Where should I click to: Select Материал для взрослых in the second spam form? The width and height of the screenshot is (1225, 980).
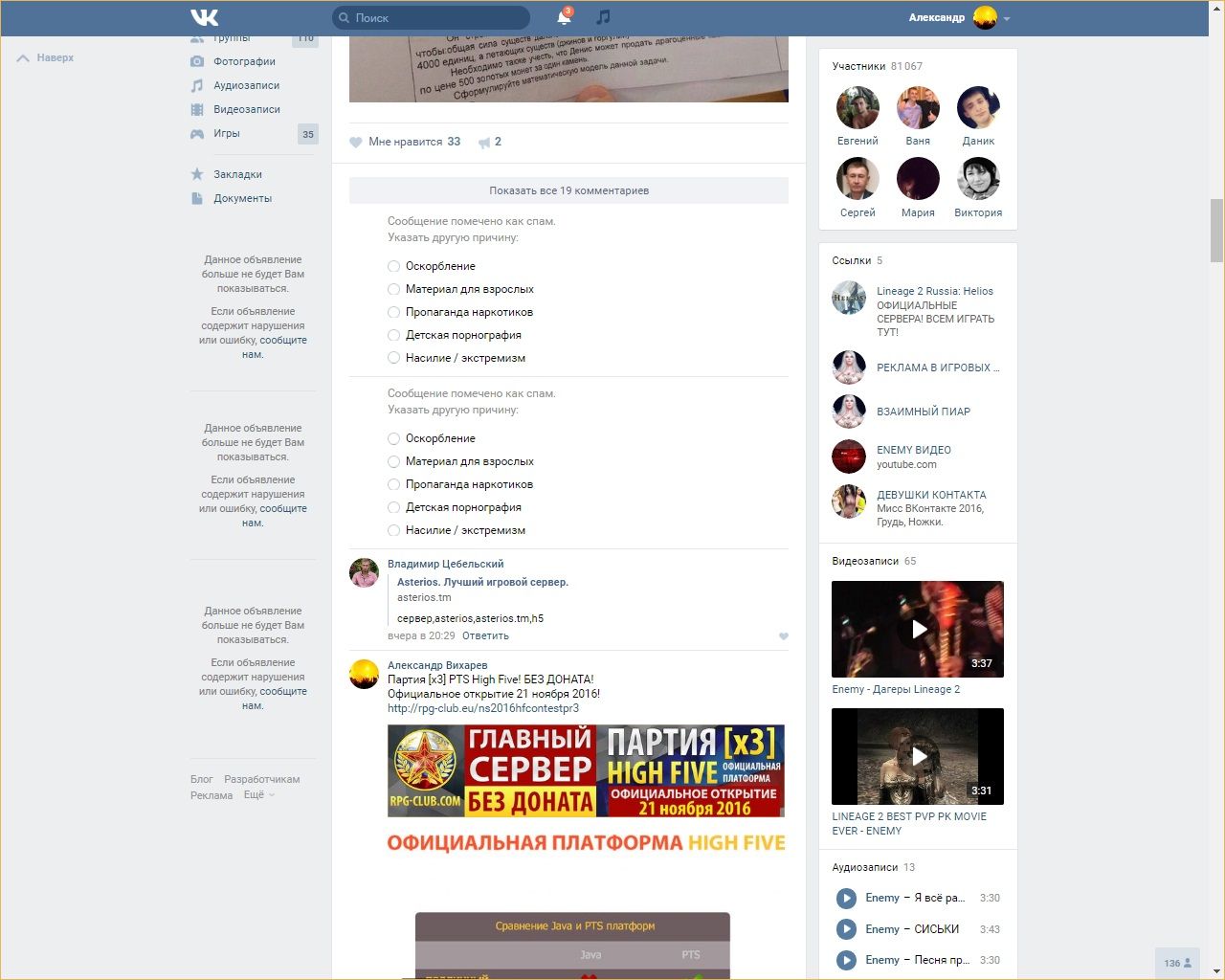click(393, 461)
